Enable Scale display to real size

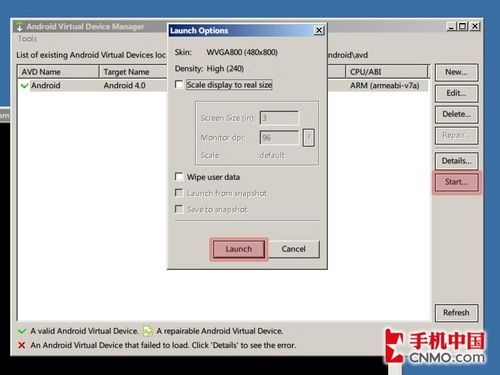pyautogui.click(x=179, y=84)
